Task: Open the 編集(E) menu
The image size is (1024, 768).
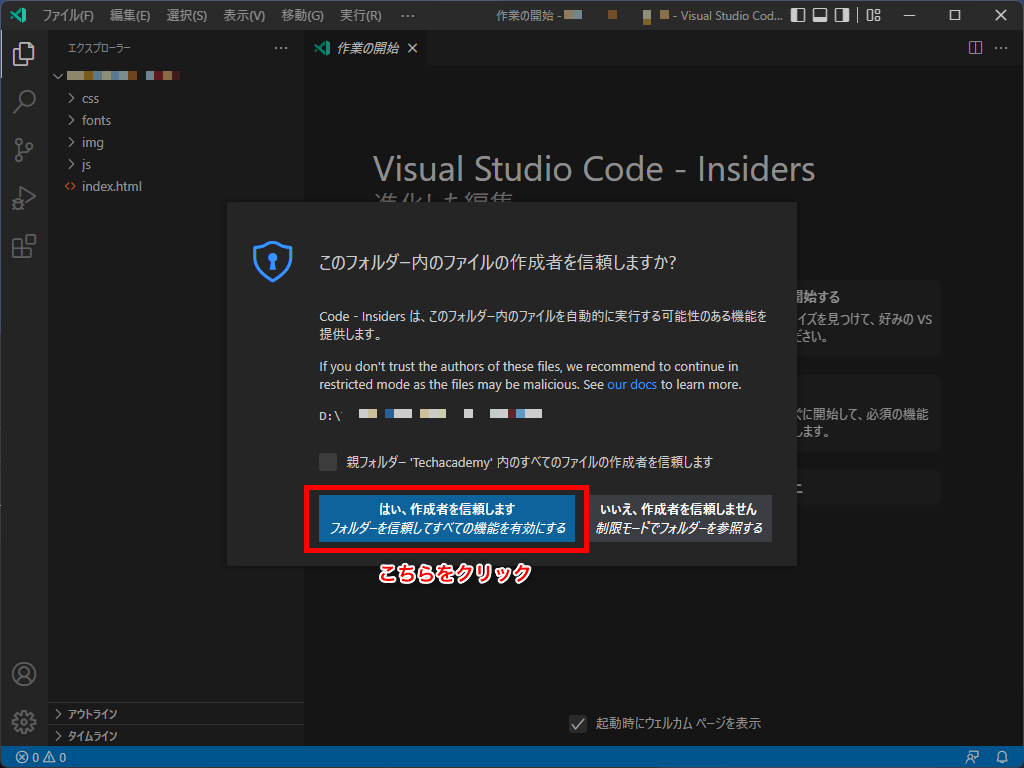Action: click(130, 15)
